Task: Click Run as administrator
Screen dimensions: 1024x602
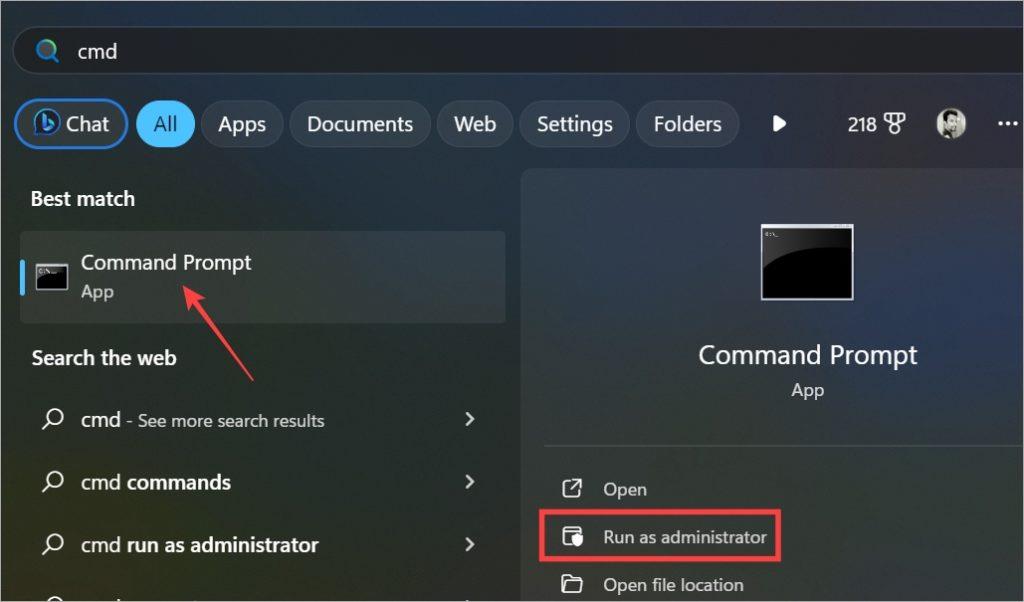Action: point(660,536)
